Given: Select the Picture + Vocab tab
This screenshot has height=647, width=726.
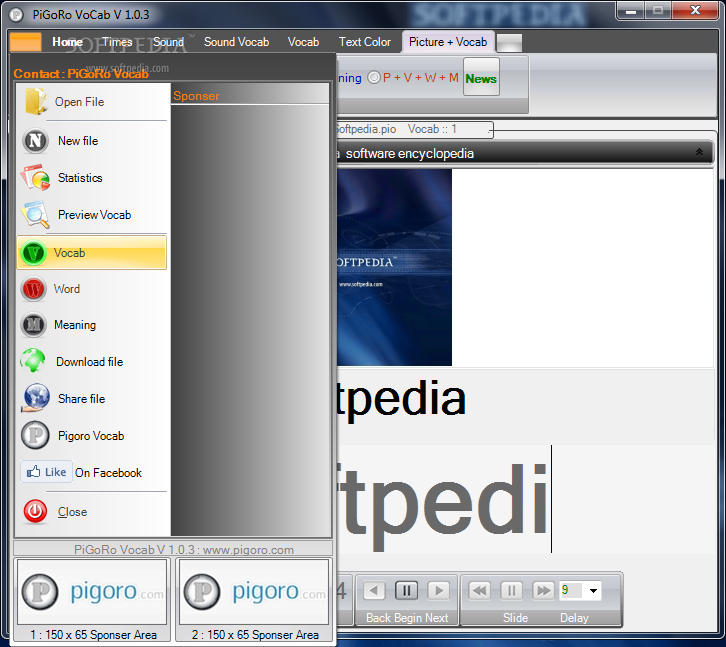Looking at the screenshot, I should coord(448,42).
